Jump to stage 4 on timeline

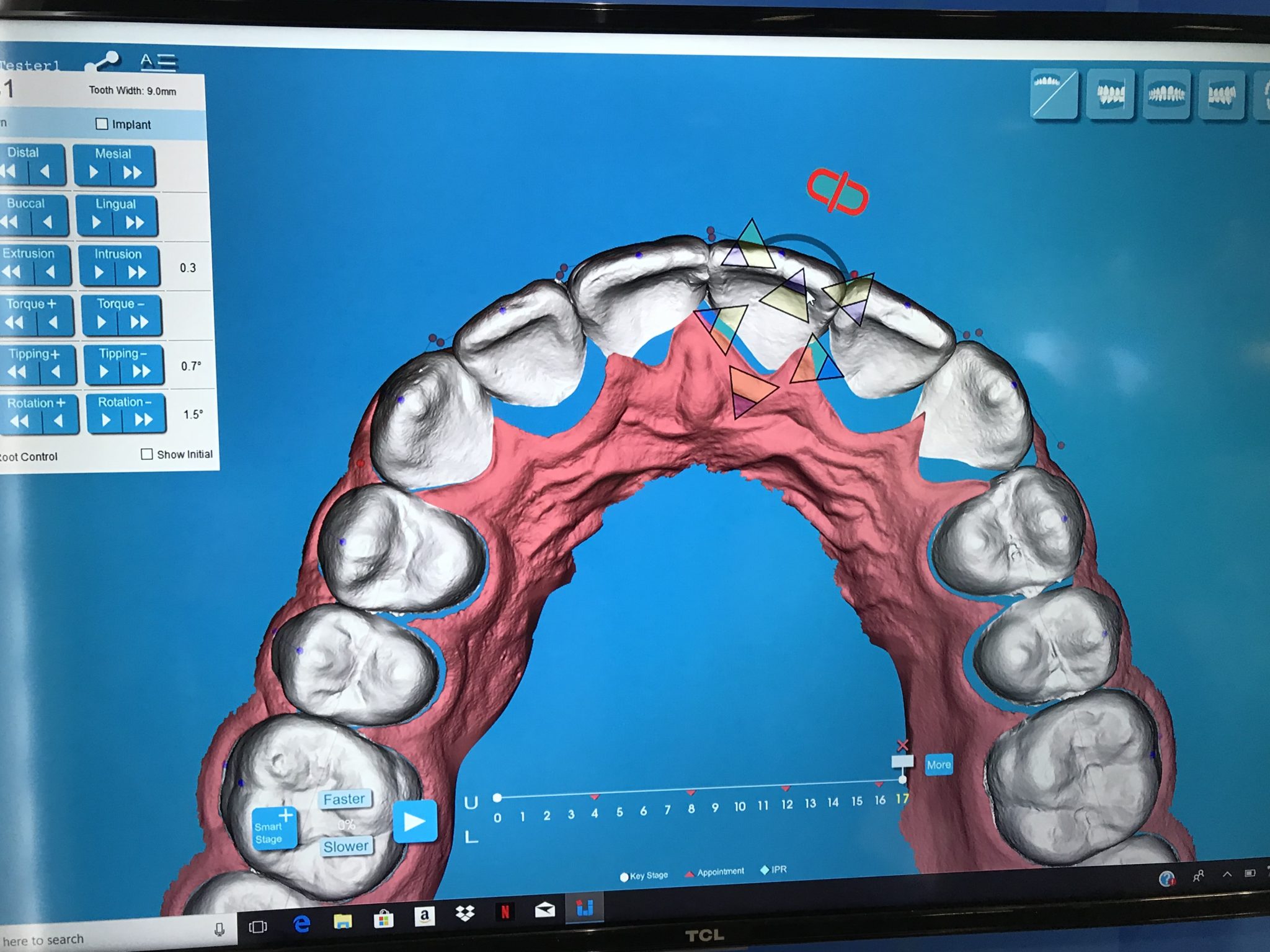(595, 813)
